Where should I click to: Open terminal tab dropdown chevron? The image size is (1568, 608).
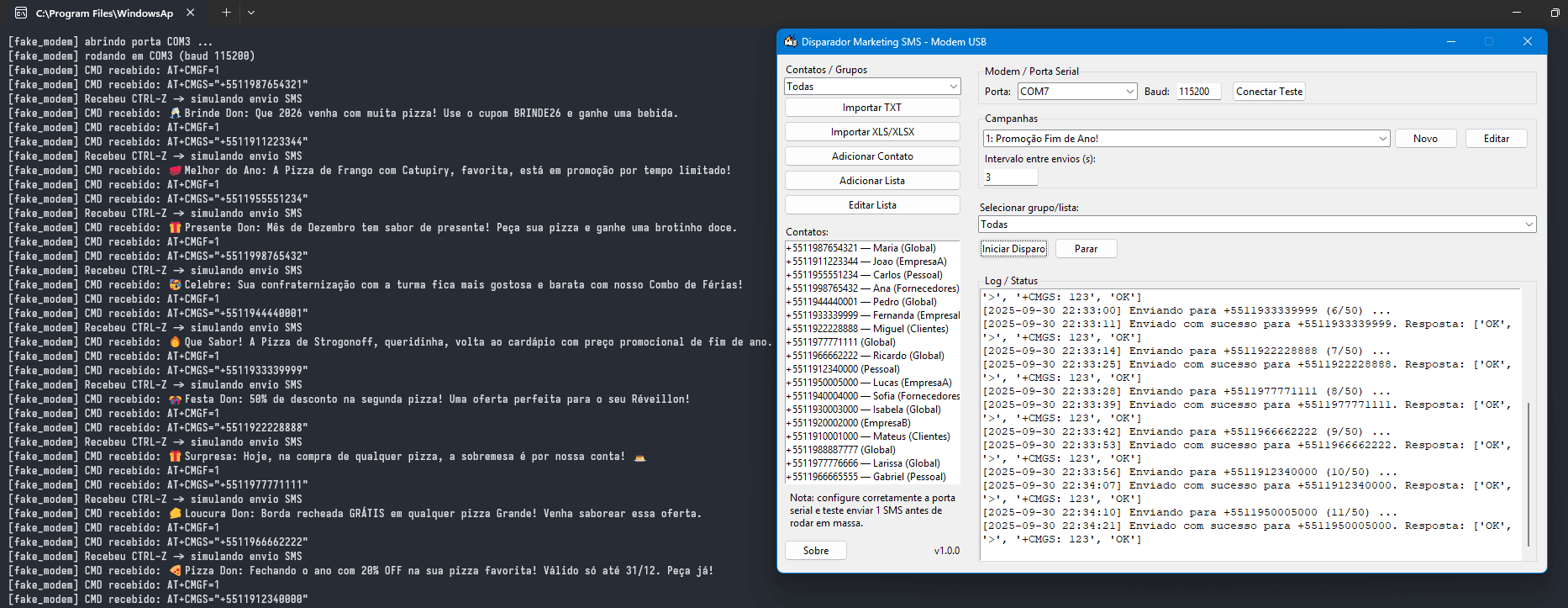[x=251, y=13]
